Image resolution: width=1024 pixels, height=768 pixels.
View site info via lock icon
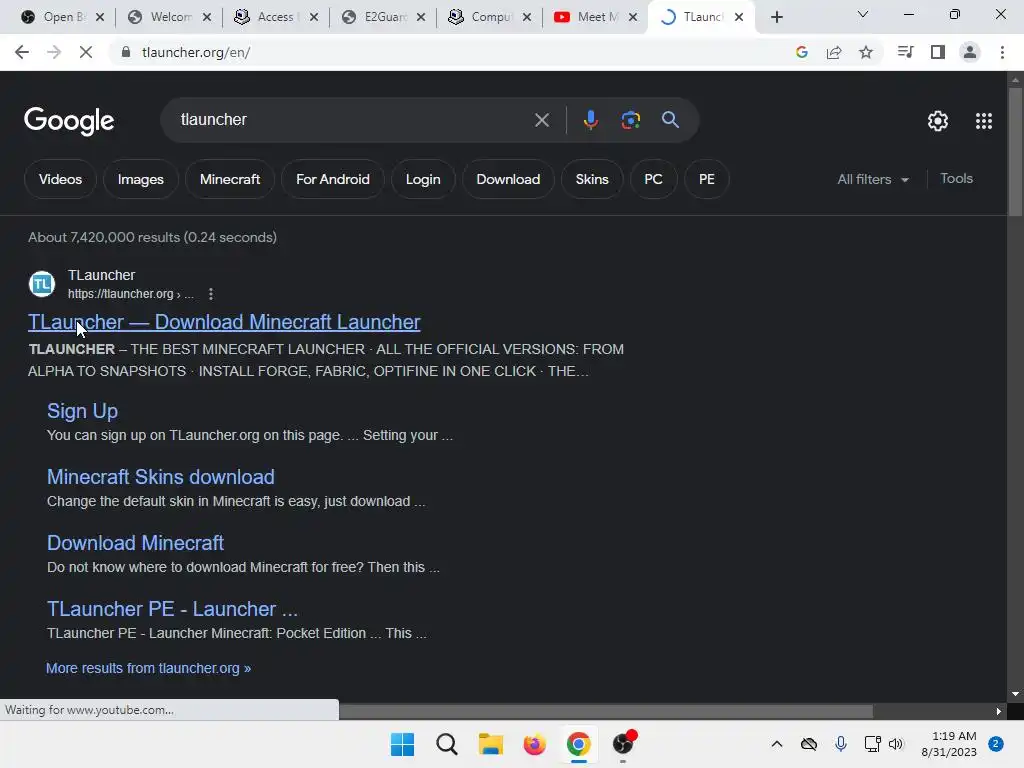(x=126, y=52)
